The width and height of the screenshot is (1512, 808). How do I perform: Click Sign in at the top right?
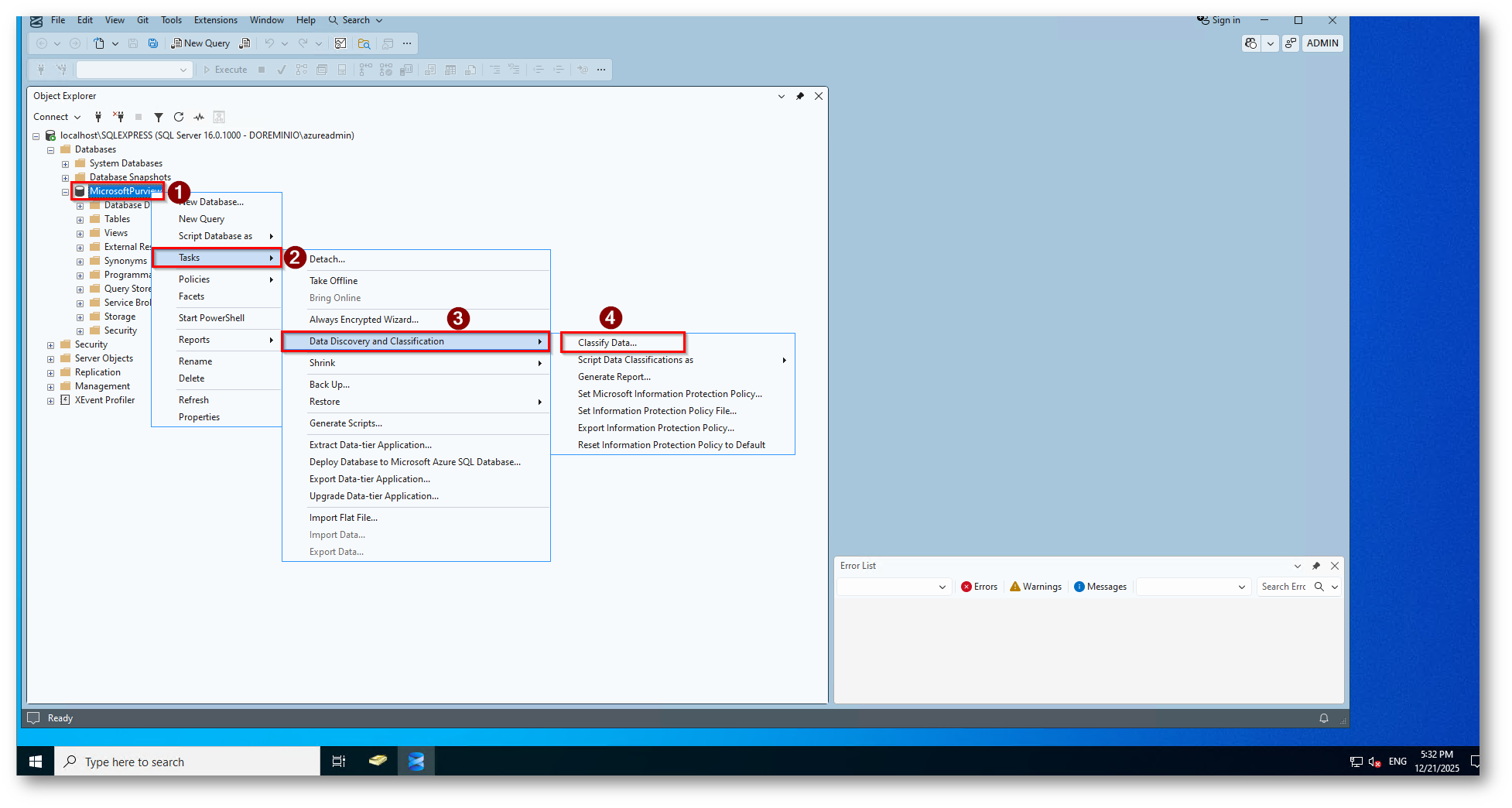[x=1219, y=21]
